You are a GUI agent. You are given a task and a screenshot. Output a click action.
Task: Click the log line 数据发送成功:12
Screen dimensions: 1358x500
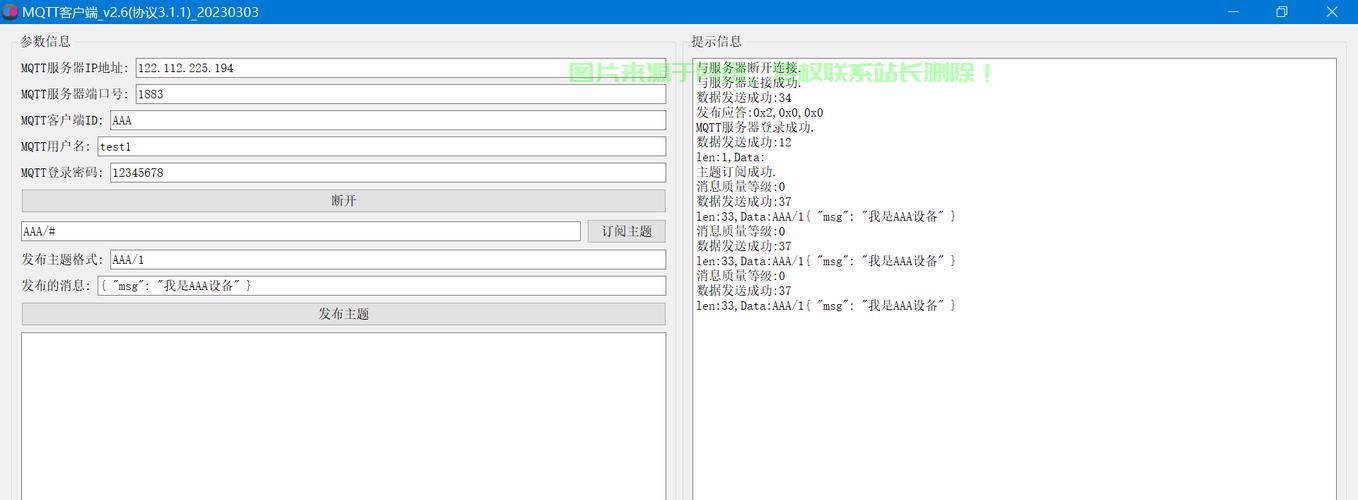tap(744, 142)
